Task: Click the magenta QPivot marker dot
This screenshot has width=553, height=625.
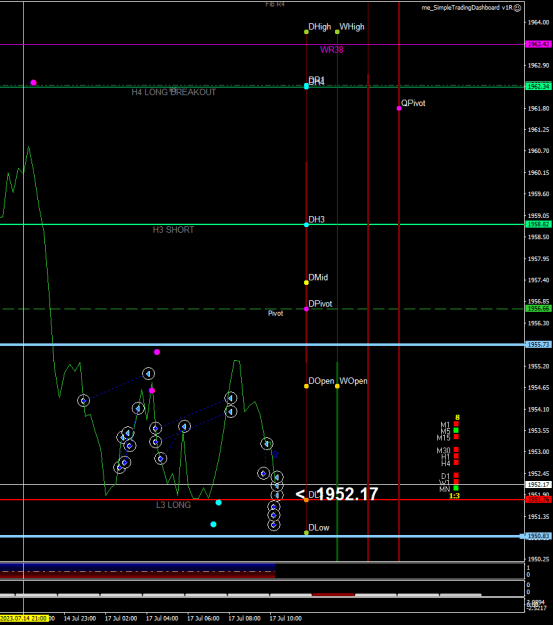Action: tap(399, 108)
